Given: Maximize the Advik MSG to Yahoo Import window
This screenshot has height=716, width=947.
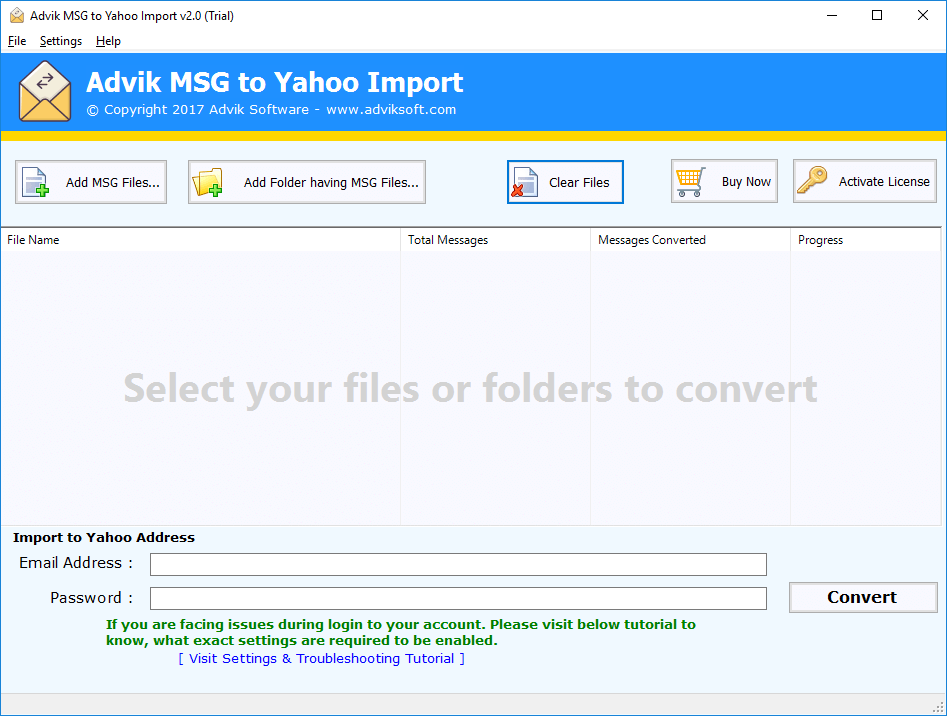Looking at the screenshot, I should tap(877, 16).
